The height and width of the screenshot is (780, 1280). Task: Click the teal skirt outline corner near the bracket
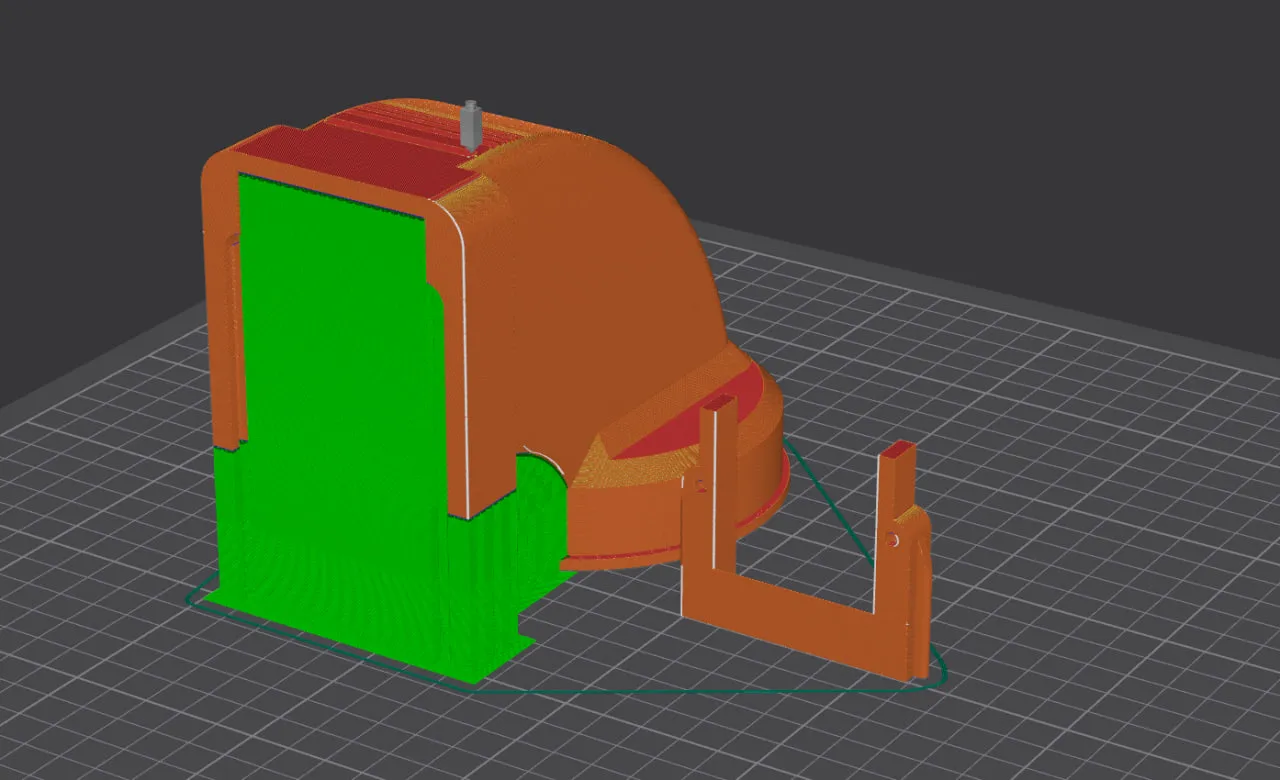[937, 672]
